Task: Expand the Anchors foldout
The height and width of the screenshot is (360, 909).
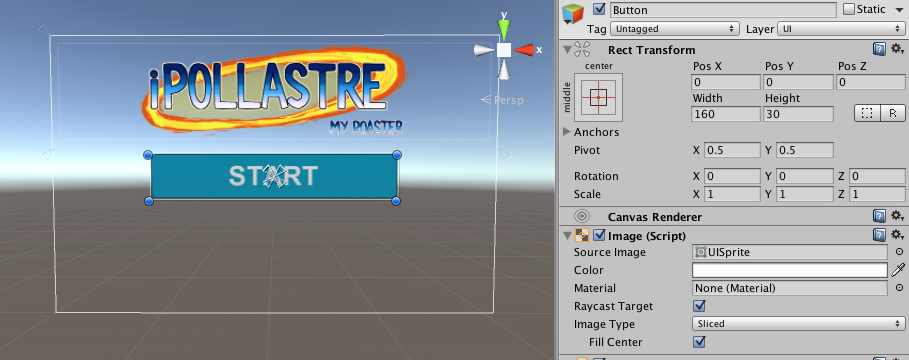Action: point(567,132)
